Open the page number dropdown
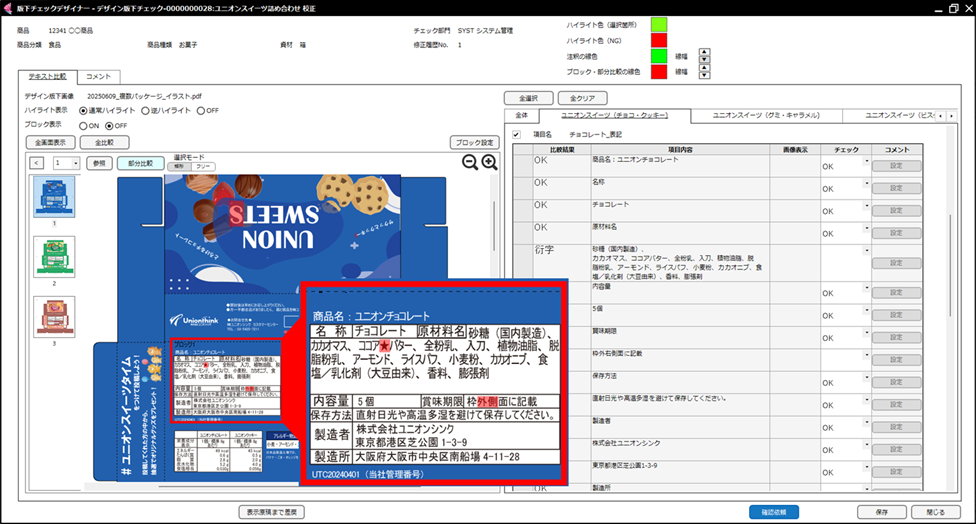This screenshot has width=976, height=524. pos(76,163)
